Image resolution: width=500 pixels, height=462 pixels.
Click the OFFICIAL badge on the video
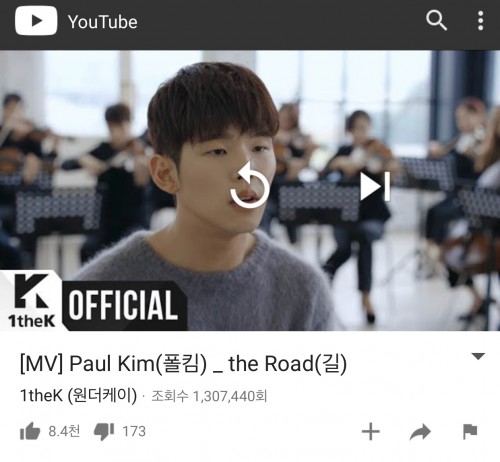(x=124, y=305)
